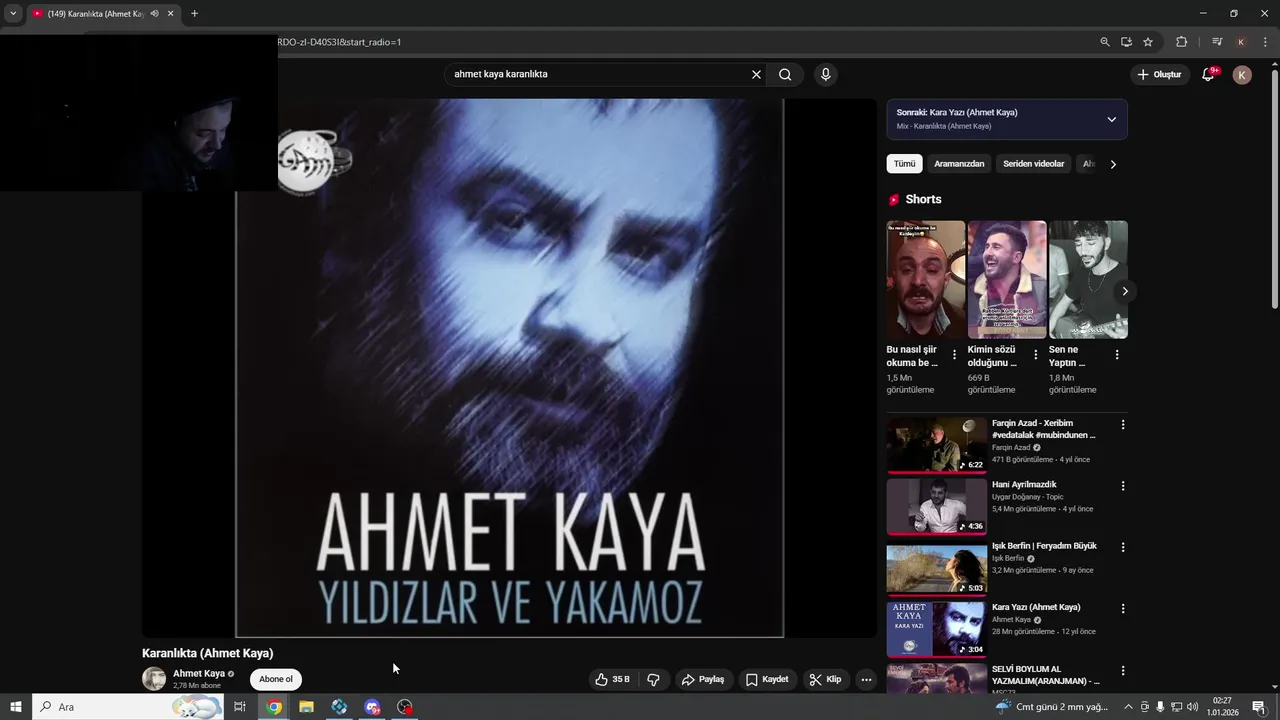Image resolution: width=1280 pixels, height=720 pixels.
Task: Open Chrome profile K avatar
Action: pyautogui.click(x=1241, y=42)
